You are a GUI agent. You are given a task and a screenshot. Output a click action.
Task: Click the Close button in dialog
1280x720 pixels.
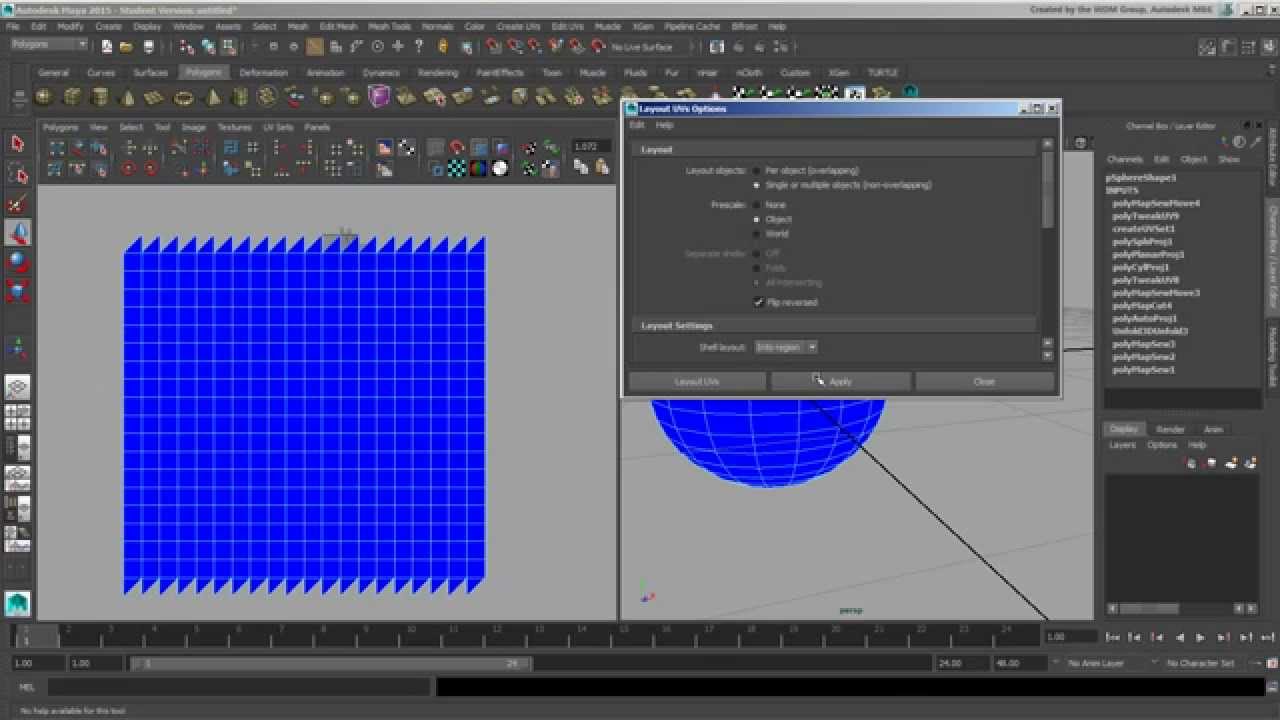coord(984,381)
